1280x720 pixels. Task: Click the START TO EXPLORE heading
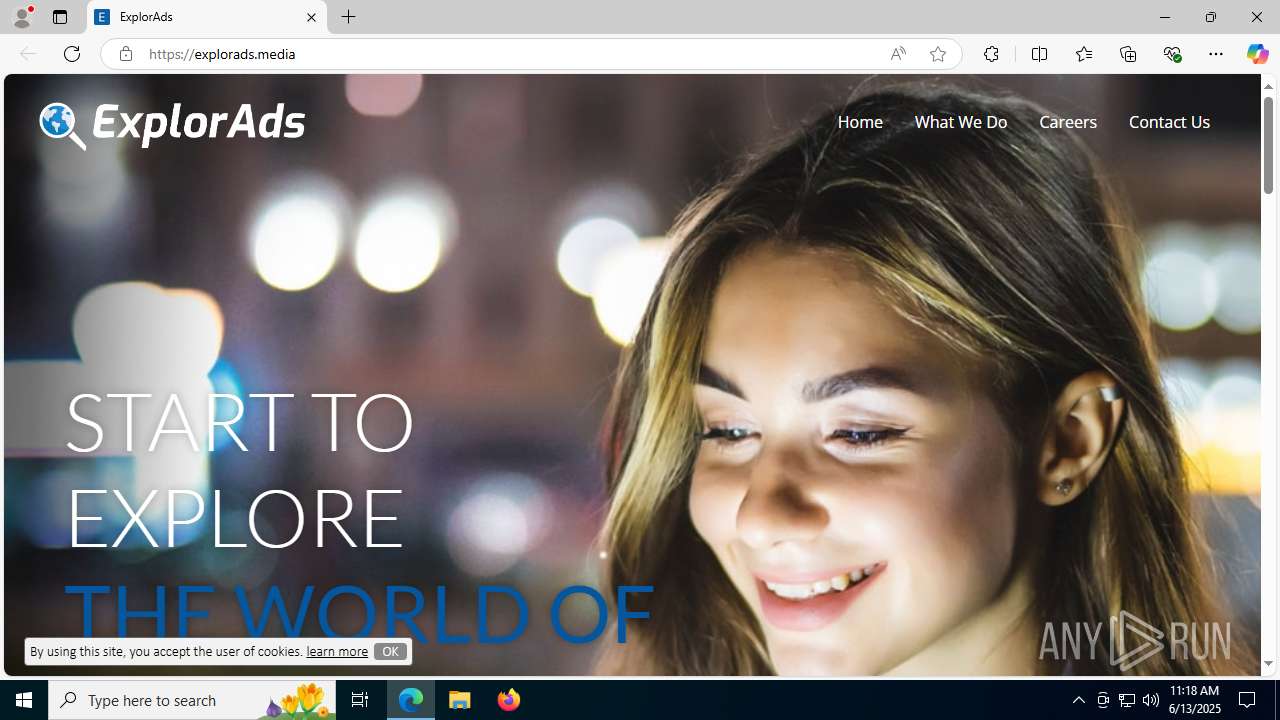tap(240, 469)
